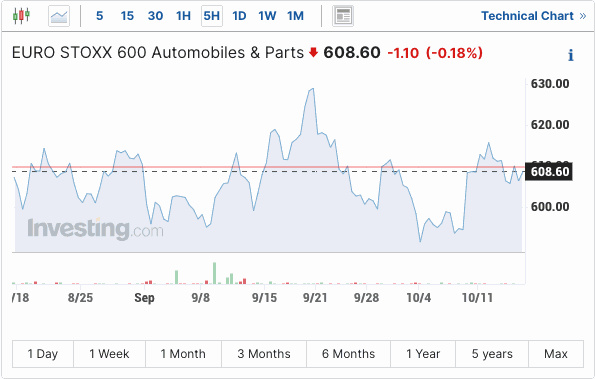
Task: Show the 3 Months range
Action: coord(264,354)
